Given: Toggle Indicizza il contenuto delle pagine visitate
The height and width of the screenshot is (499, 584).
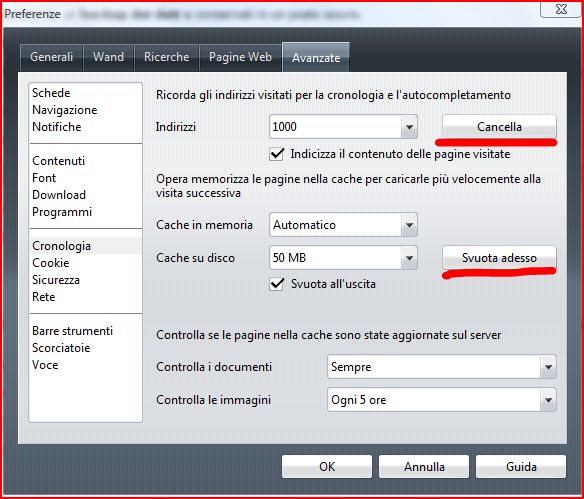Looking at the screenshot, I should point(277,154).
